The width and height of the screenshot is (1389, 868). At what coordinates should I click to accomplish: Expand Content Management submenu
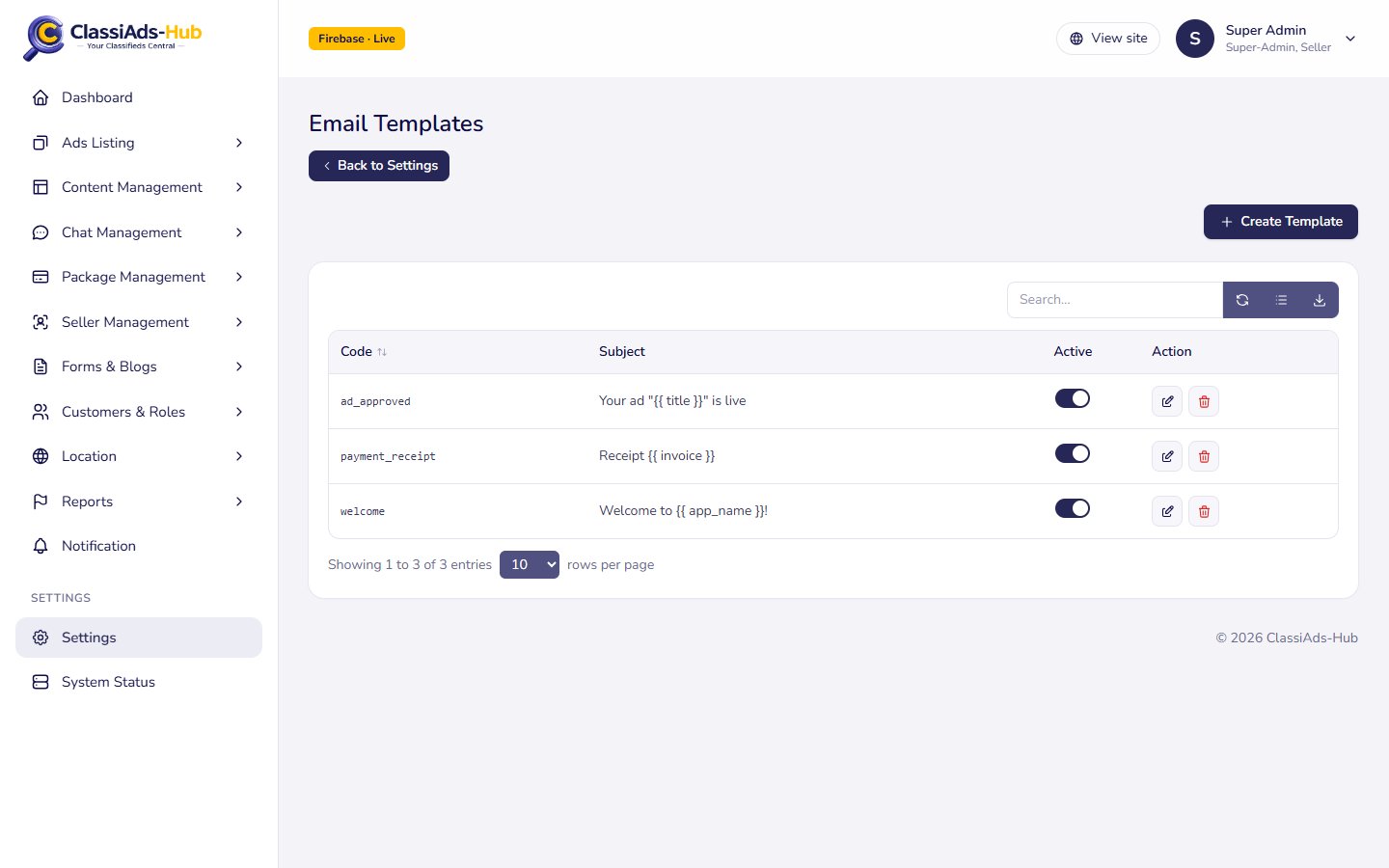tap(139, 187)
